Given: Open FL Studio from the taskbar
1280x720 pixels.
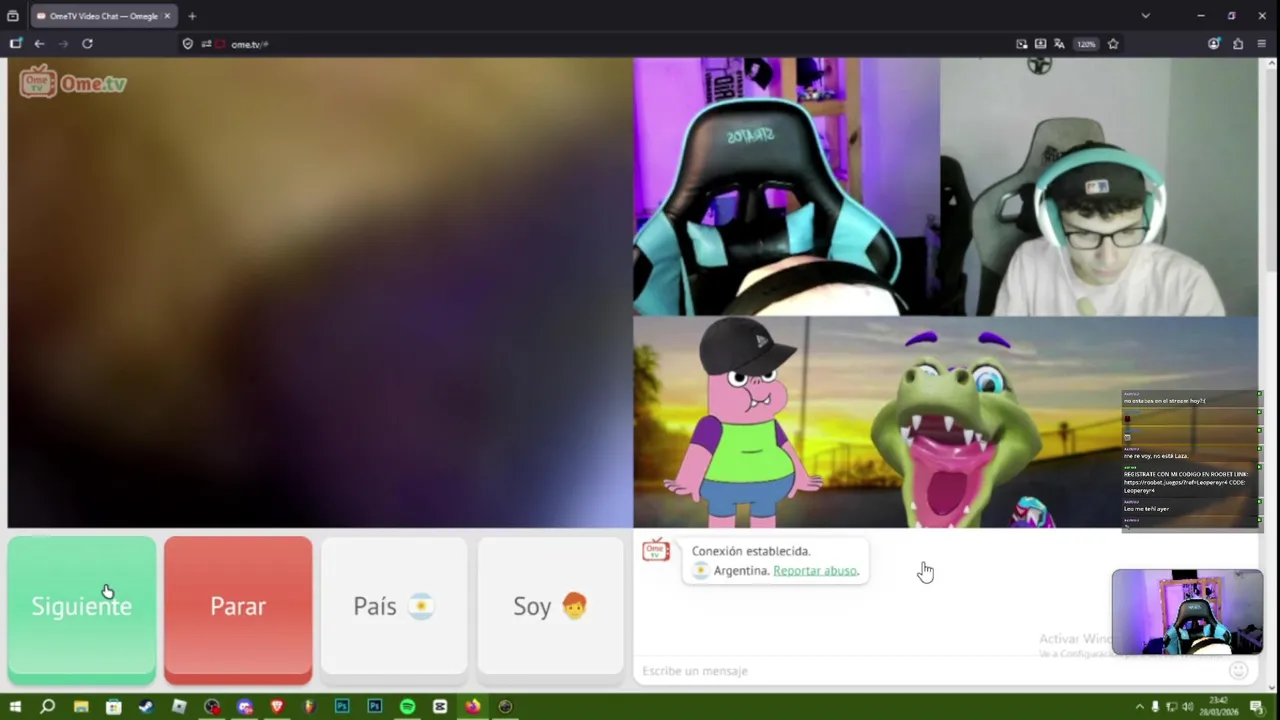Looking at the screenshot, I should (x=310, y=707).
